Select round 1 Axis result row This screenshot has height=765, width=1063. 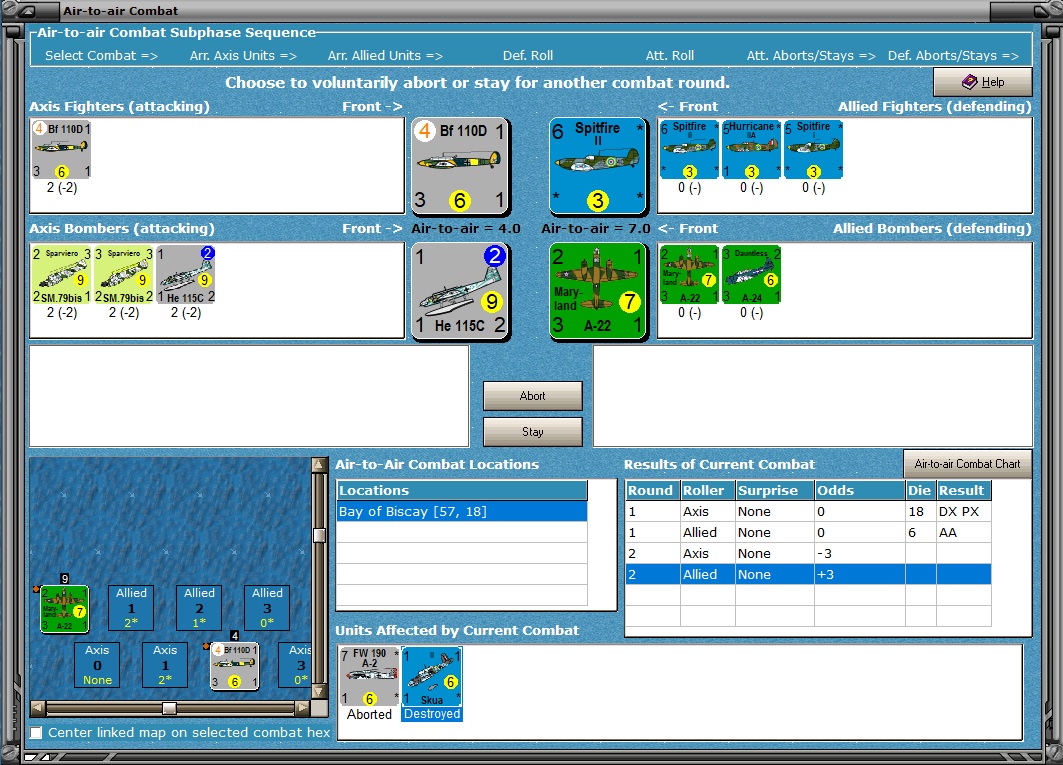click(x=808, y=511)
